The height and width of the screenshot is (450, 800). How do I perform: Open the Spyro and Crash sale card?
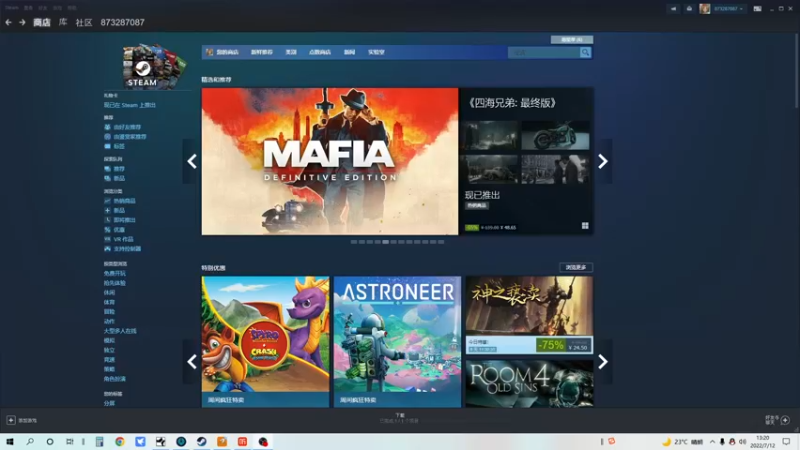click(x=265, y=341)
